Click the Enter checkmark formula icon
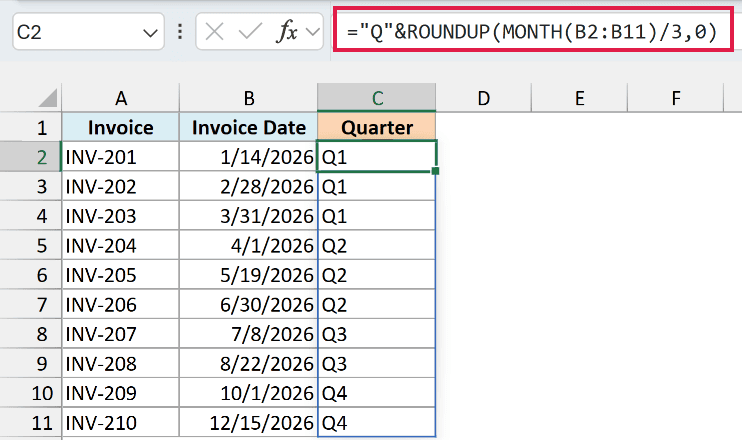 [x=250, y=32]
